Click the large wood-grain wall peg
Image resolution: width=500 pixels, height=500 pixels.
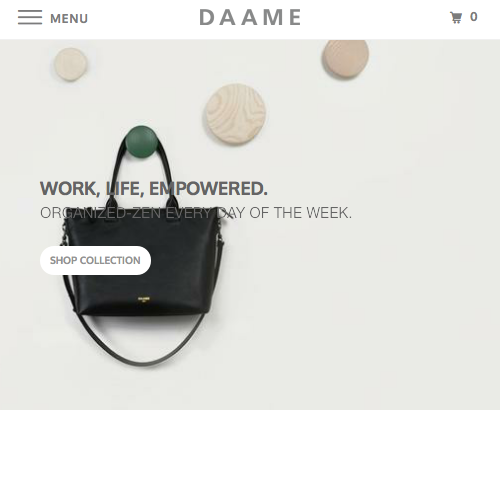236,114
